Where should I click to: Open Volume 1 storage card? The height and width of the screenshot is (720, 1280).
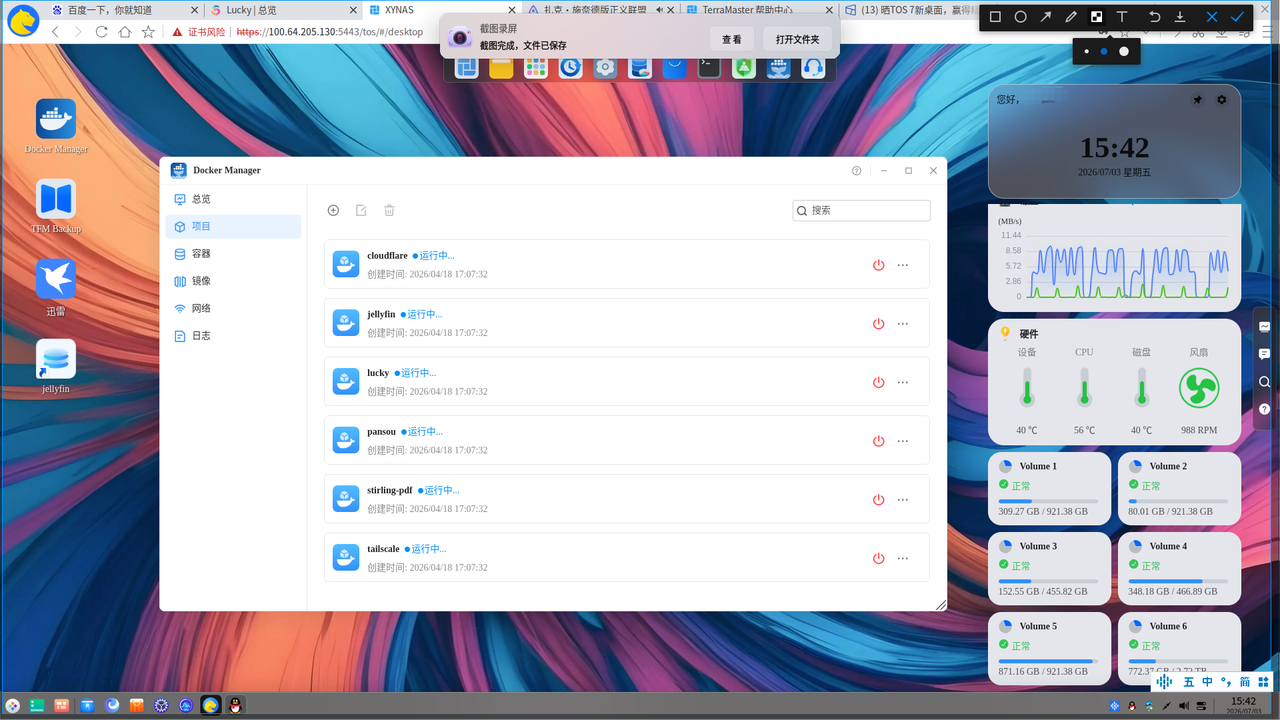tap(1049, 489)
